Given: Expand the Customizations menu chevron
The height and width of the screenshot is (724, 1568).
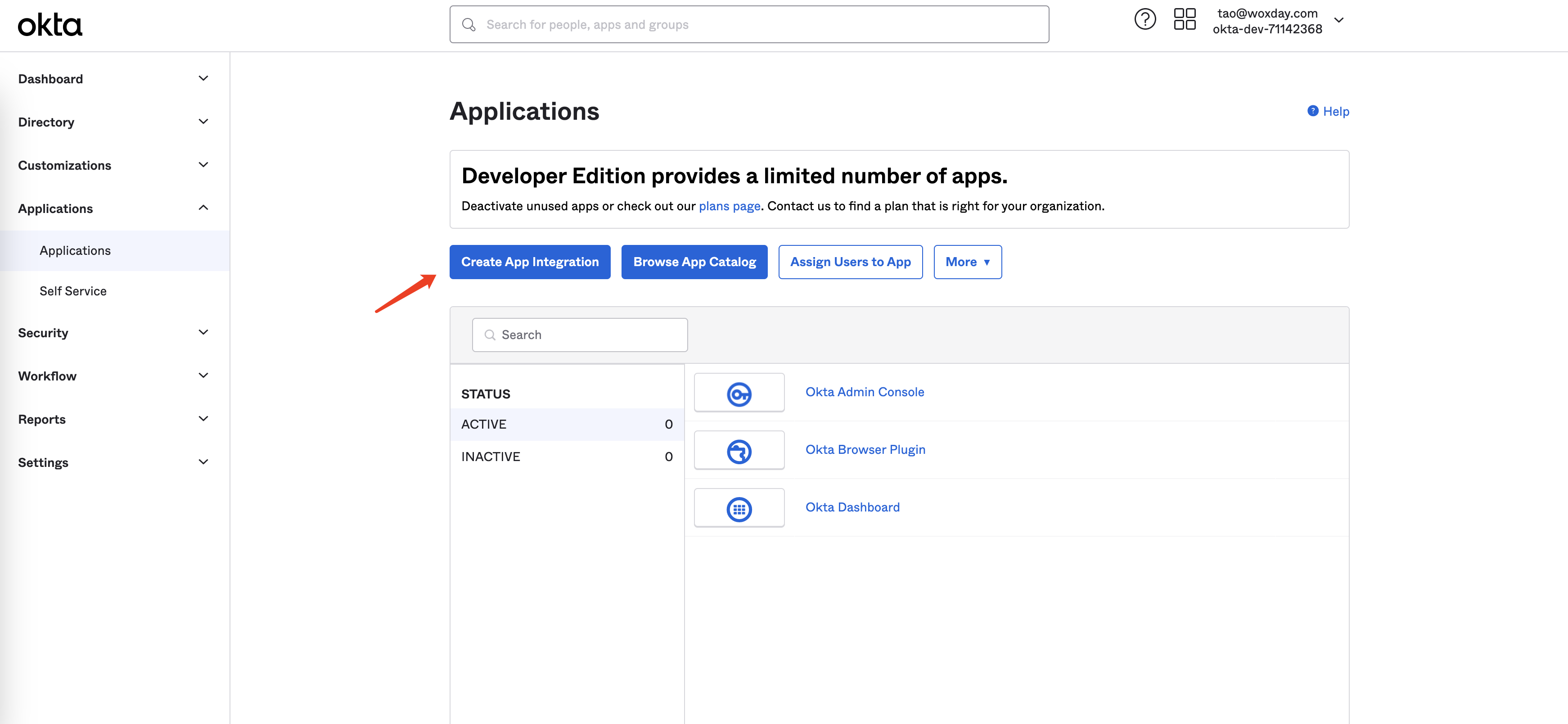Looking at the screenshot, I should (x=203, y=165).
